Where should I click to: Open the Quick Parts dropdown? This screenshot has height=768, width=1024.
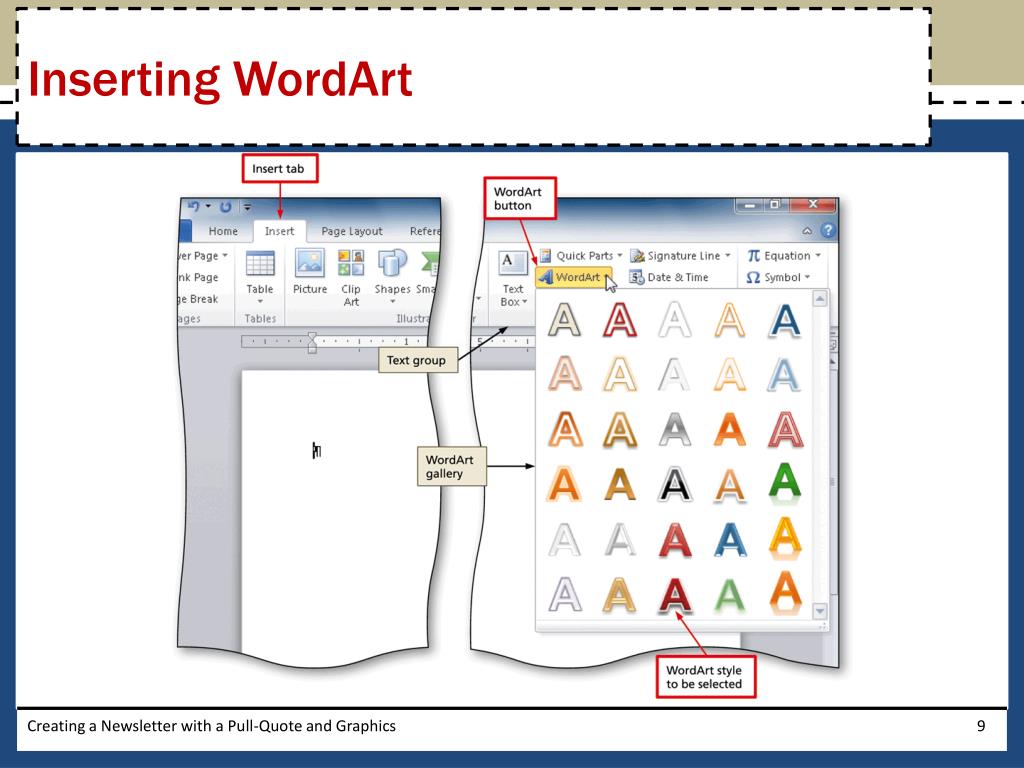click(580, 255)
